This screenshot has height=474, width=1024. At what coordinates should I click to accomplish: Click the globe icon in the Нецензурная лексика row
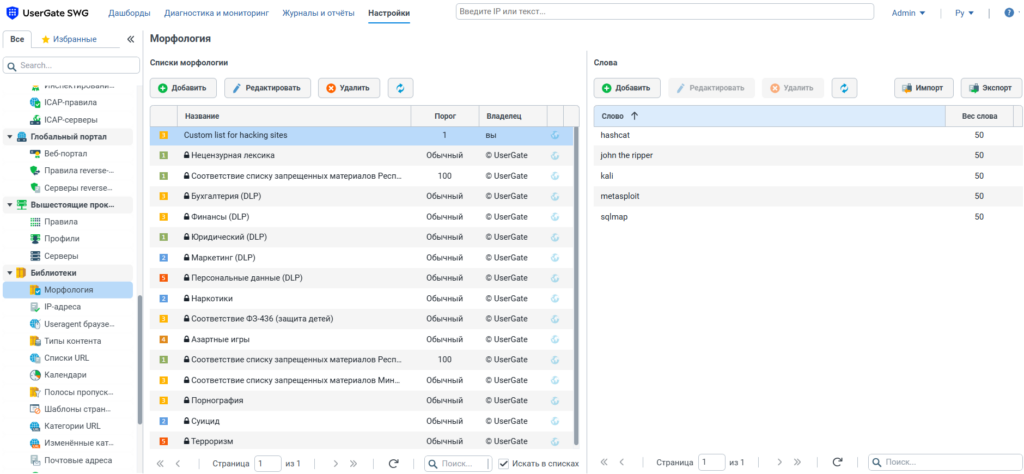coord(555,155)
